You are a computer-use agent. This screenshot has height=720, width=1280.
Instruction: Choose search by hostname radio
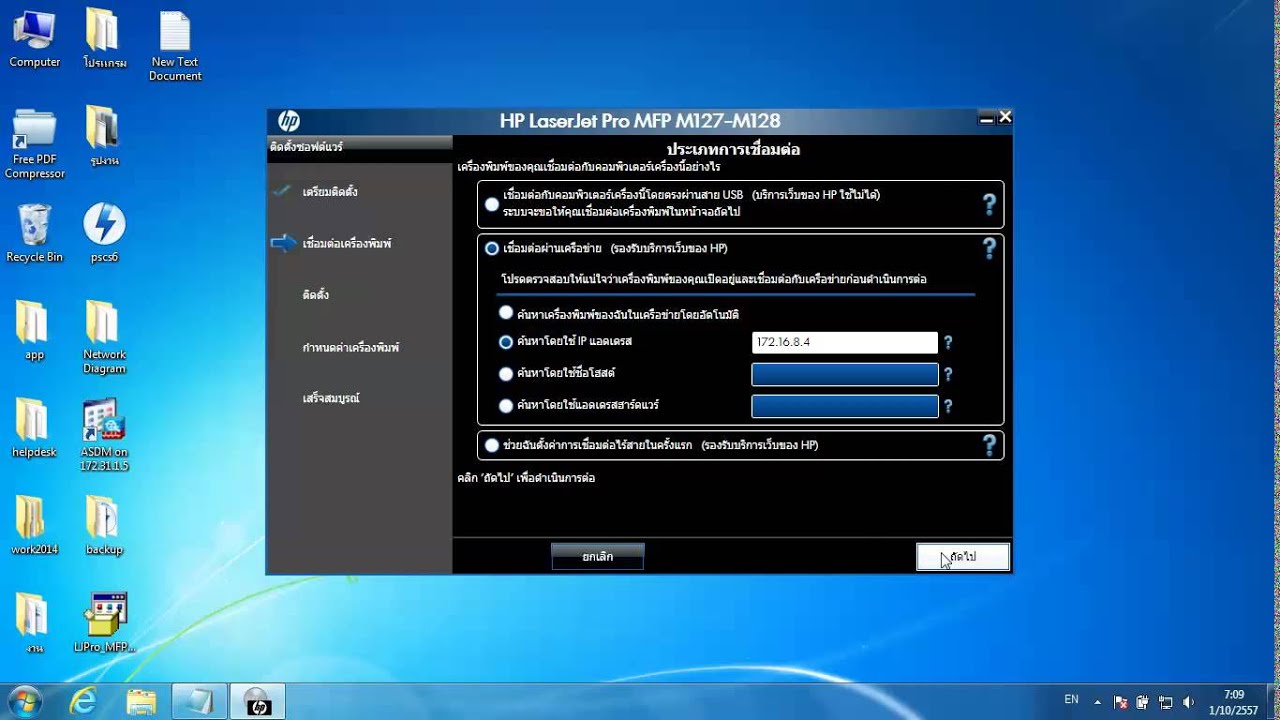tap(506, 374)
